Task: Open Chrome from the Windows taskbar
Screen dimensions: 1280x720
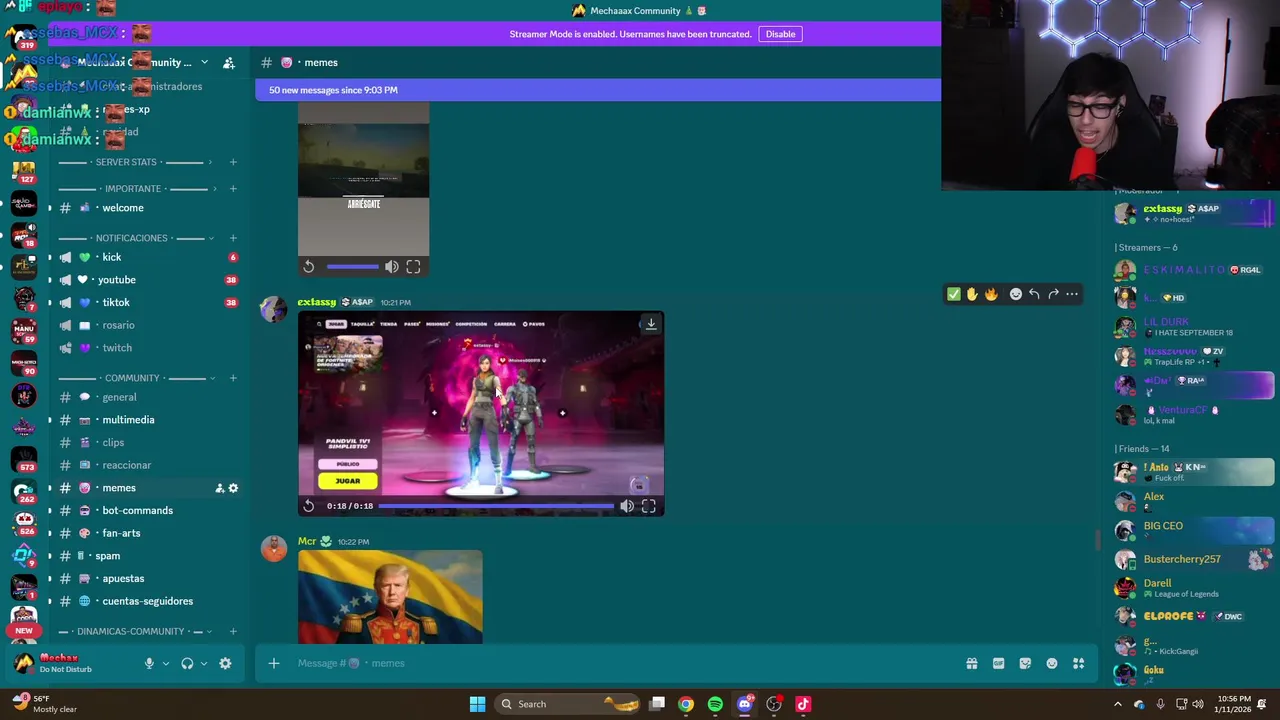Action: point(686,704)
